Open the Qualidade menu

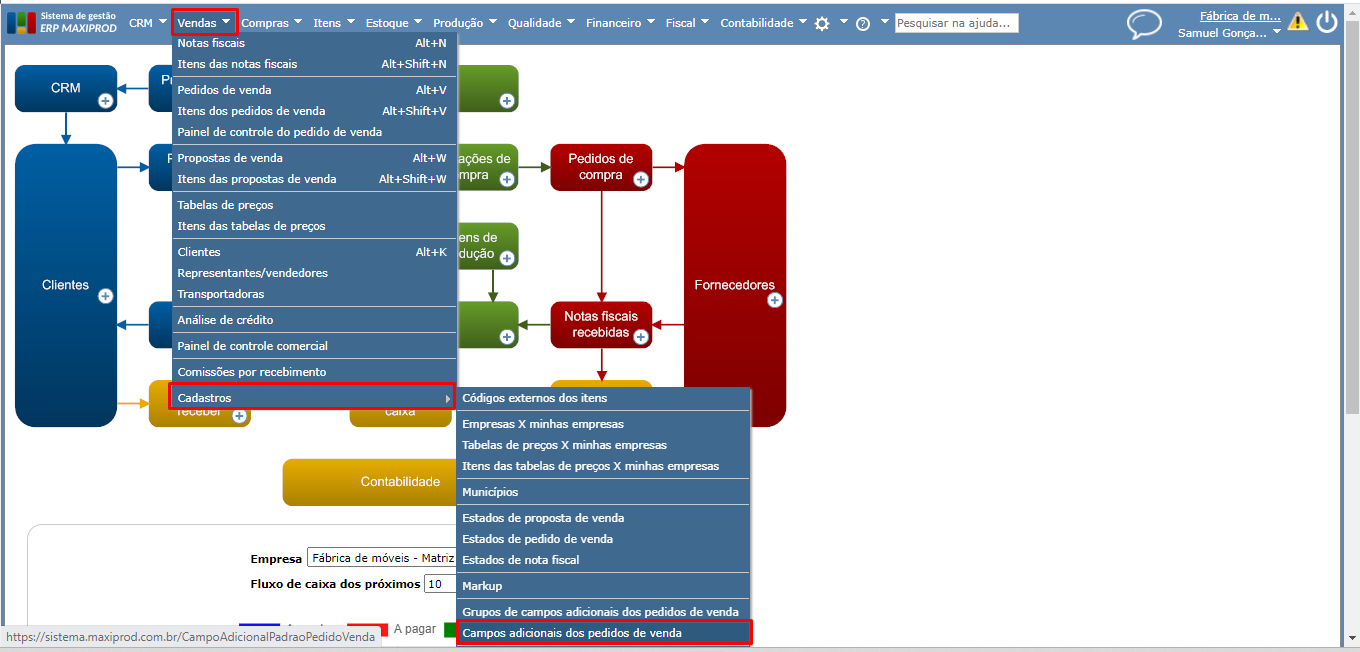[541, 22]
